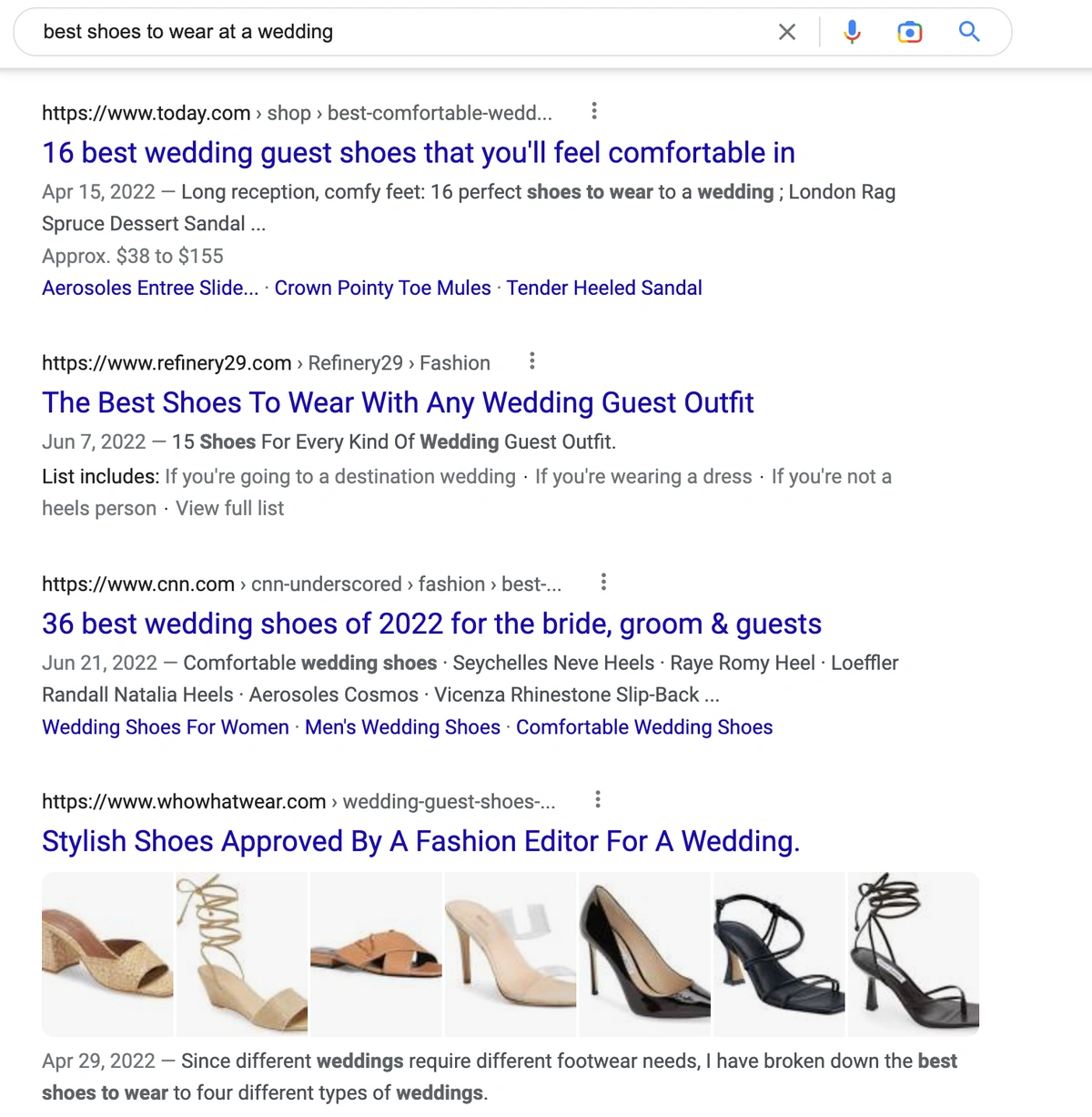Open '36 best wedding shoes of 2022' result
Screen dimensions: 1092x1117
pos(431,624)
